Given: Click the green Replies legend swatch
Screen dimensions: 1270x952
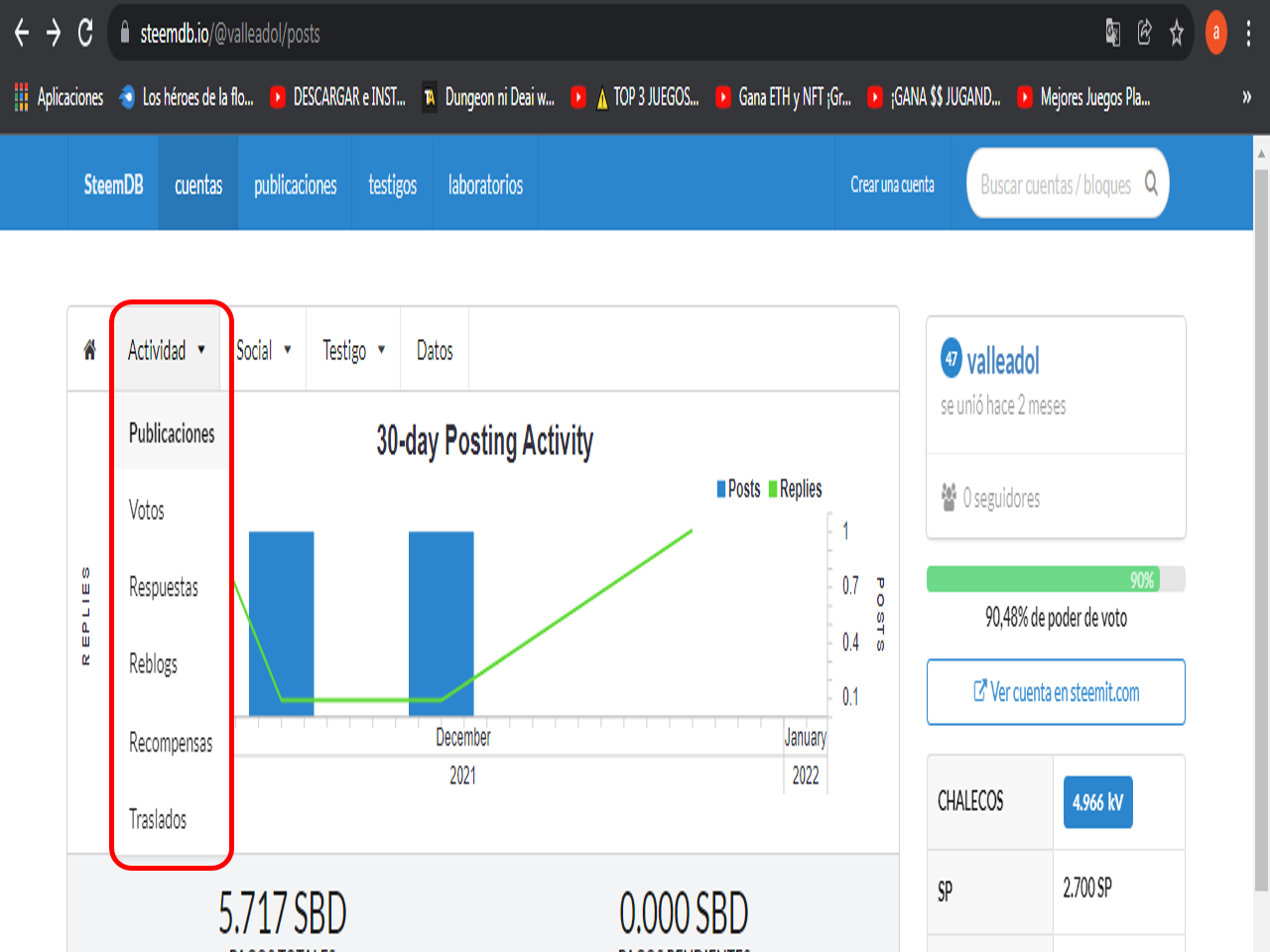Looking at the screenshot, I should [x=773, y=489].
